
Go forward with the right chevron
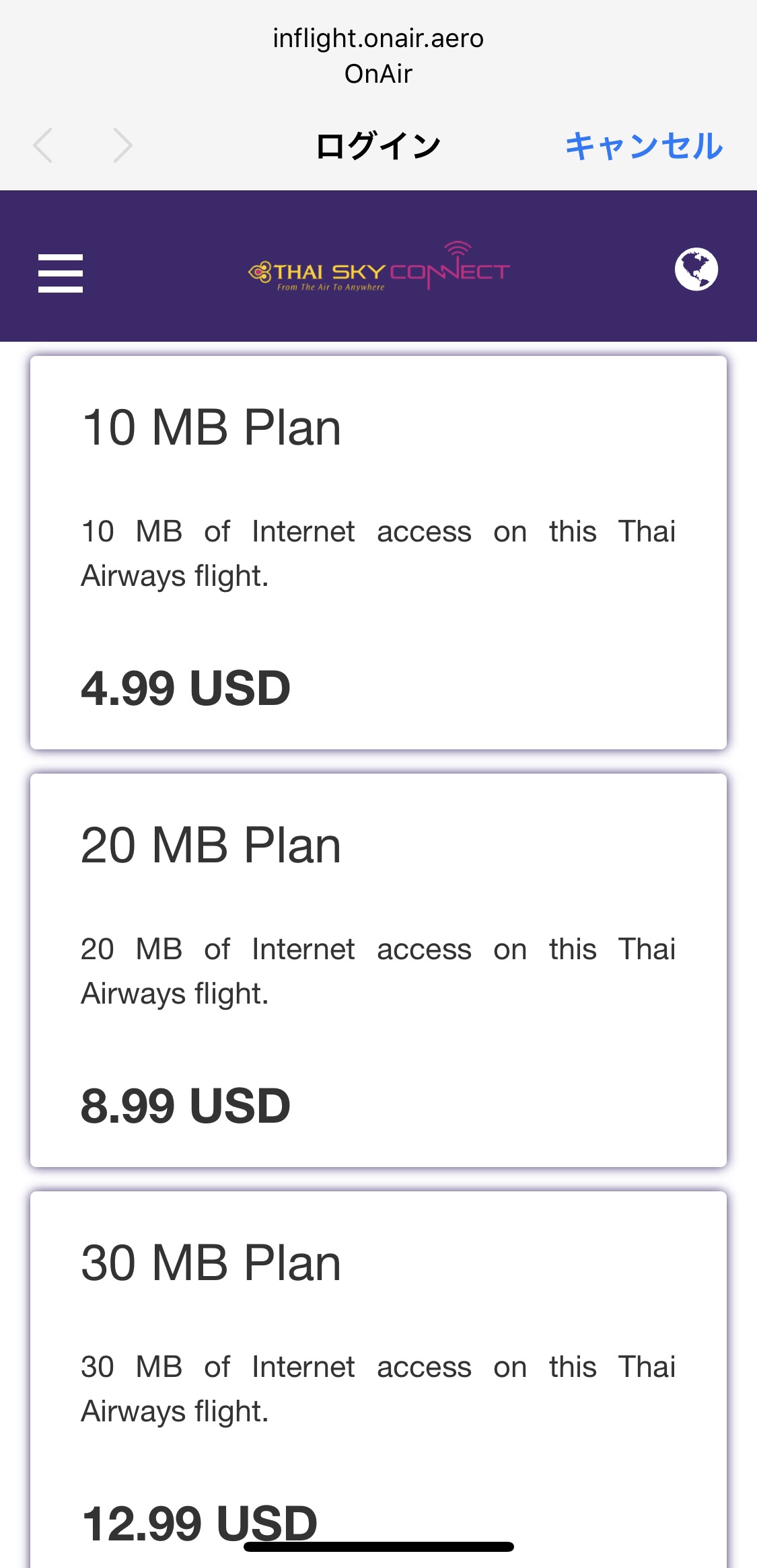tap(122, 145)
